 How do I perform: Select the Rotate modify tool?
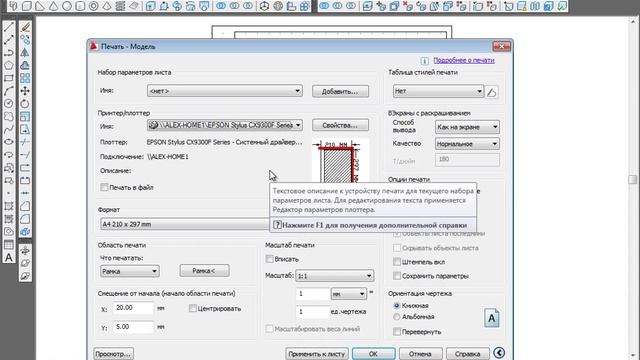tap(25, 104)
